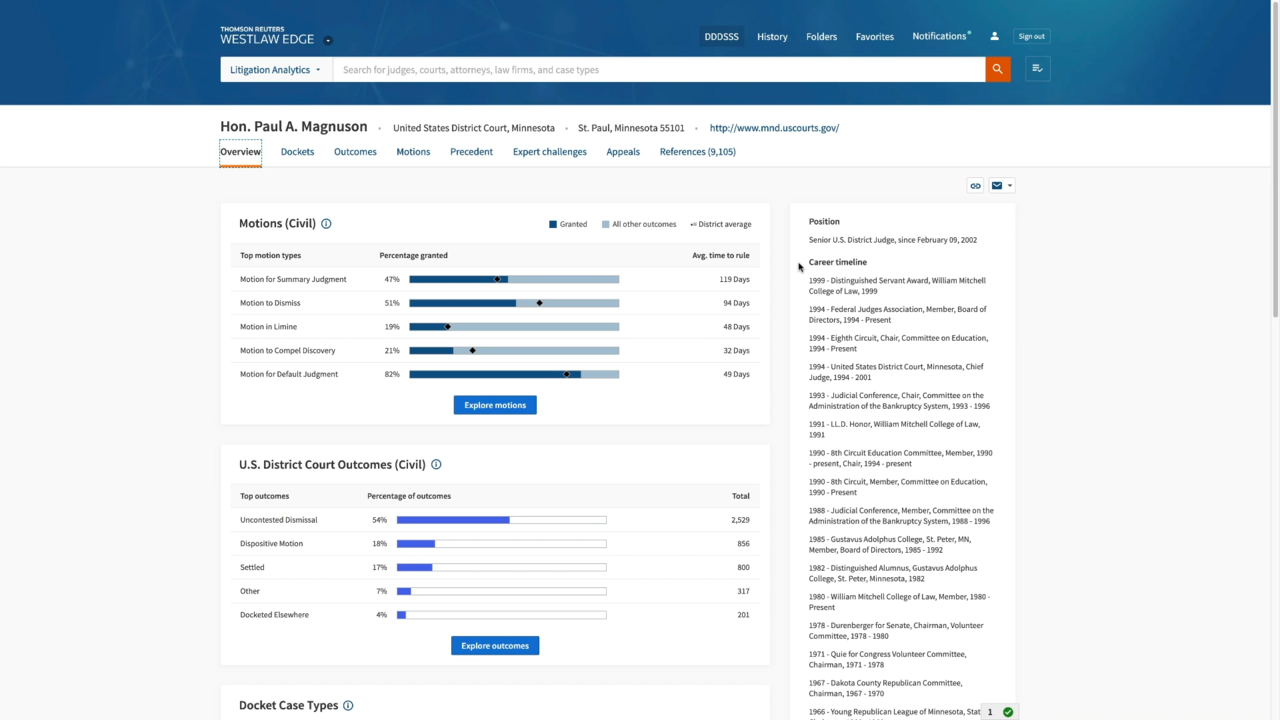This screenshot has height=720, width=1280.
Task: Click the email envelope icon
Action: pyautogui.click(x=997, y=186)
